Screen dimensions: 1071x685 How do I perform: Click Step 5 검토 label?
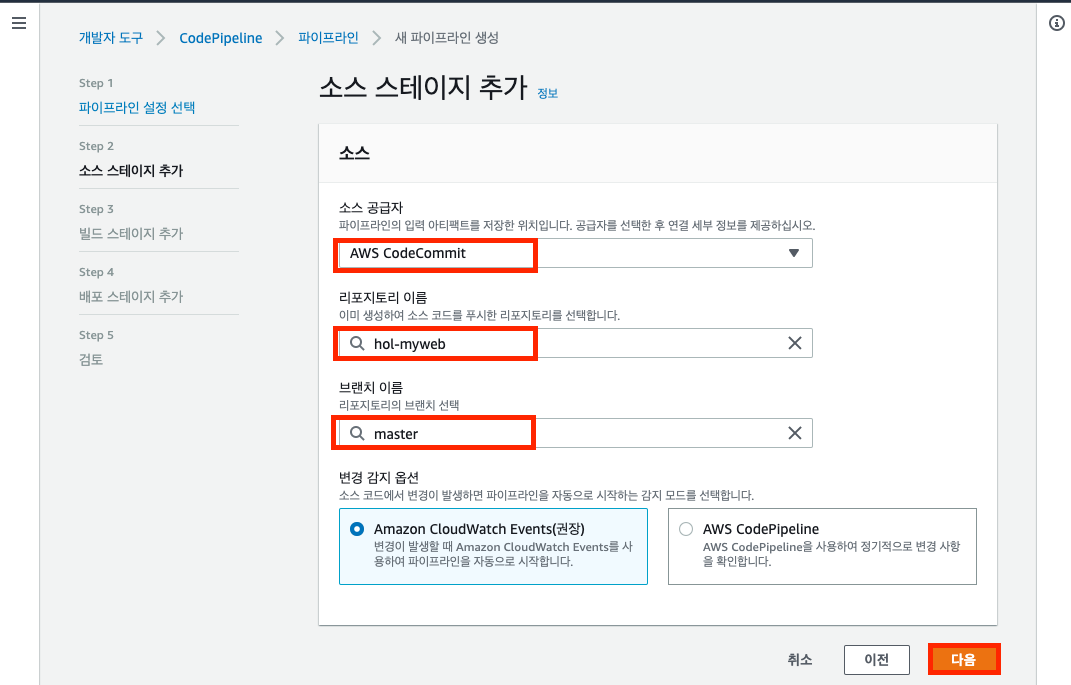tap(91, 359)
